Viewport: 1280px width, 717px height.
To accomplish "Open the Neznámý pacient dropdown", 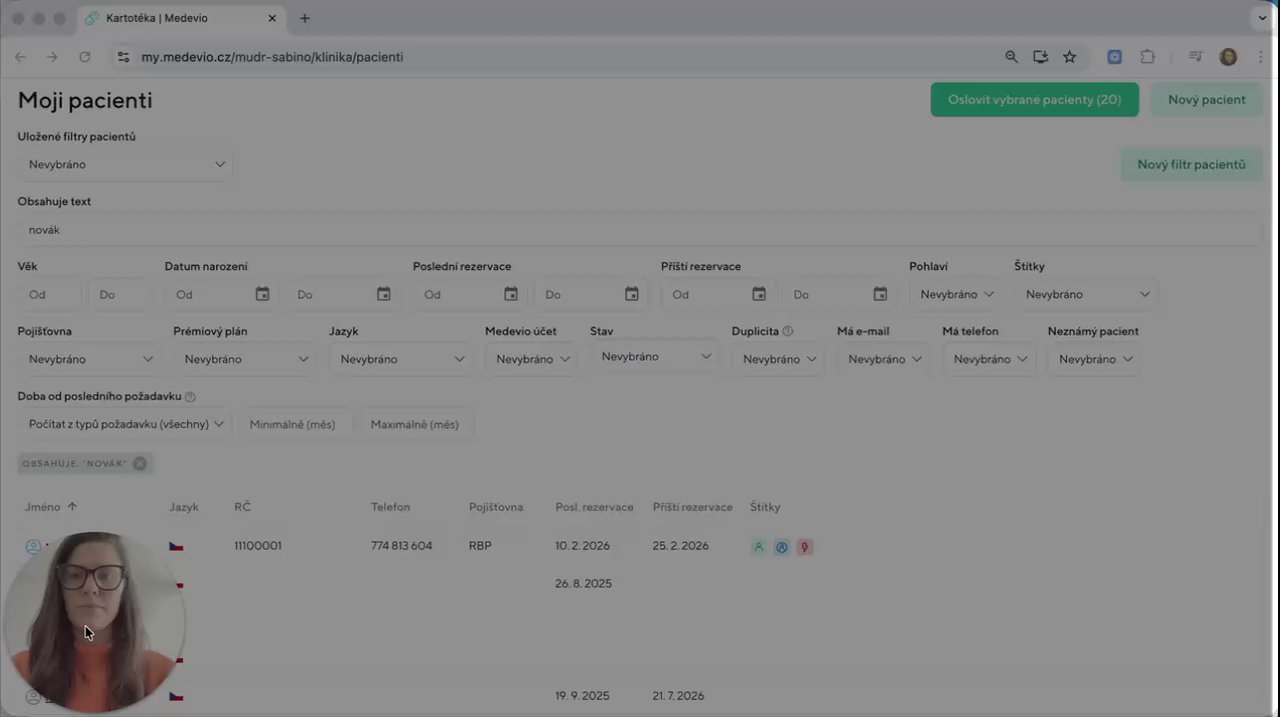I will 1095,359.
